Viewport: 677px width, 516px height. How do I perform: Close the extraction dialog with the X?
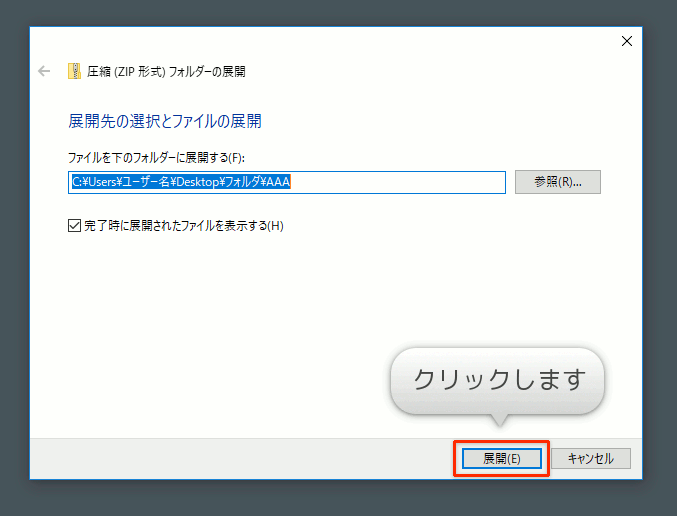tap(627, 41)
